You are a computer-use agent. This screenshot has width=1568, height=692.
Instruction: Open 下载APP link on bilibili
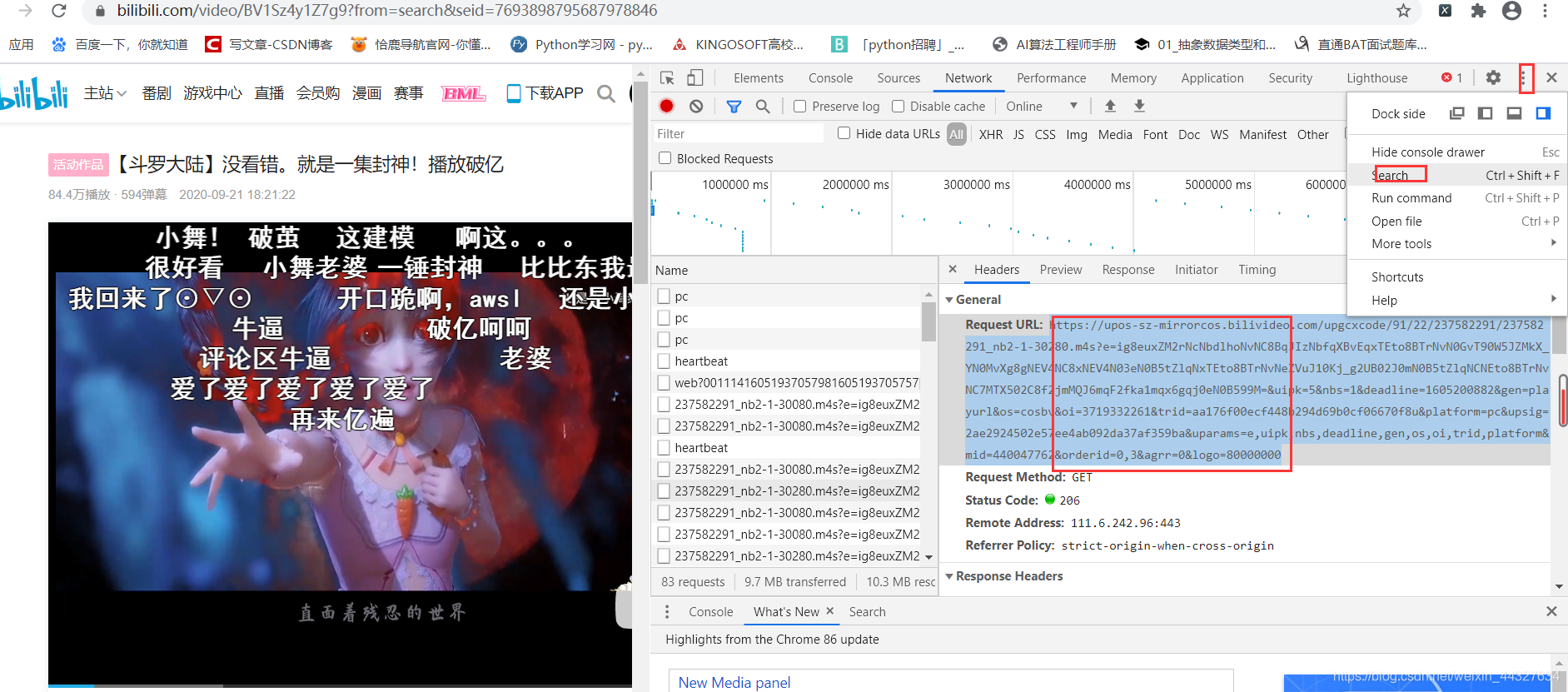545,93
